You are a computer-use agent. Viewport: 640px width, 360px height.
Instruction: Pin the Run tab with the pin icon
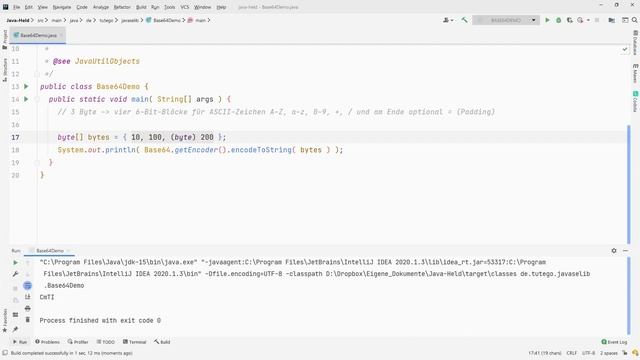16,329
